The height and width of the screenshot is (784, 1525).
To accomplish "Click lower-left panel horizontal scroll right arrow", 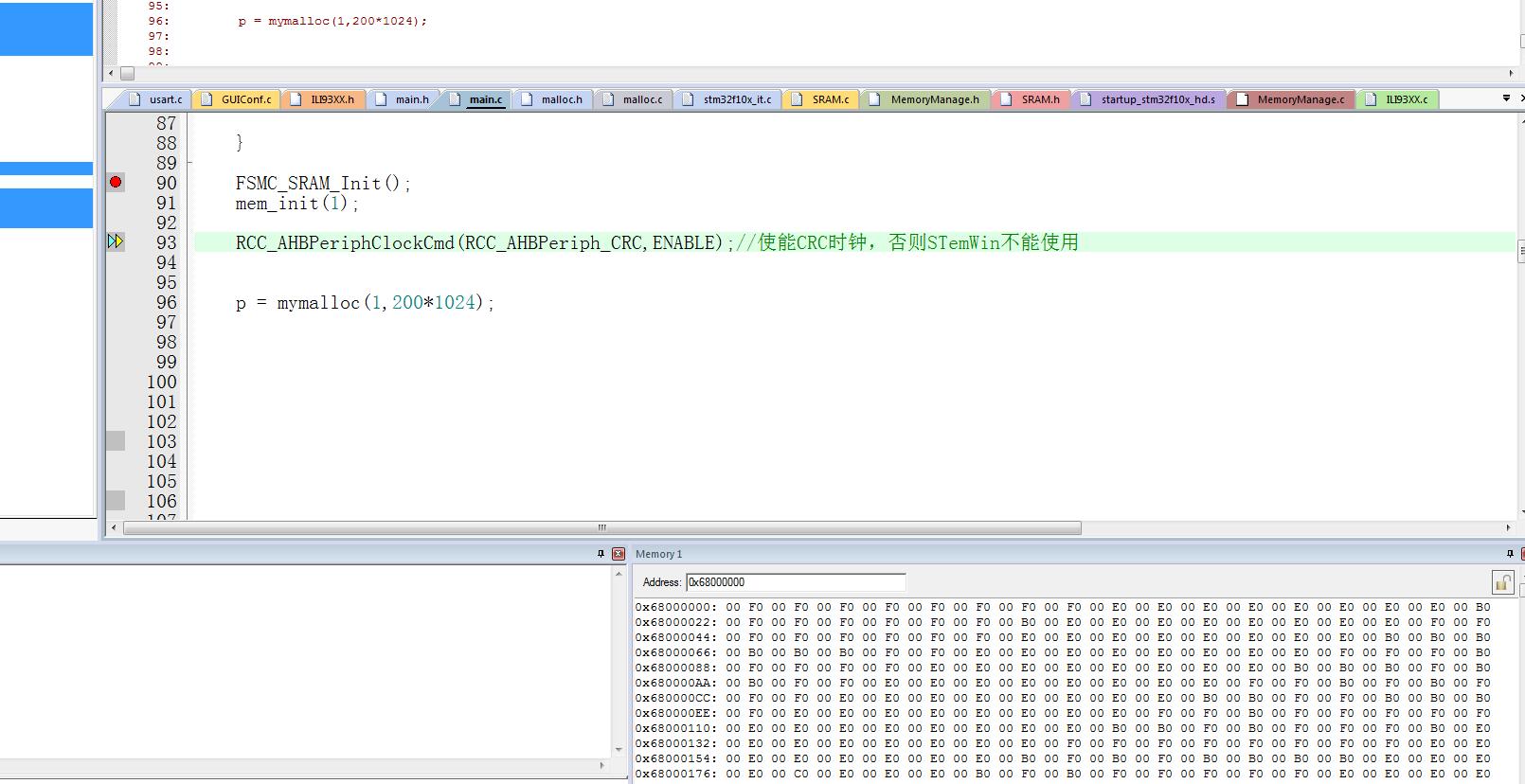I will pos(602,765).
